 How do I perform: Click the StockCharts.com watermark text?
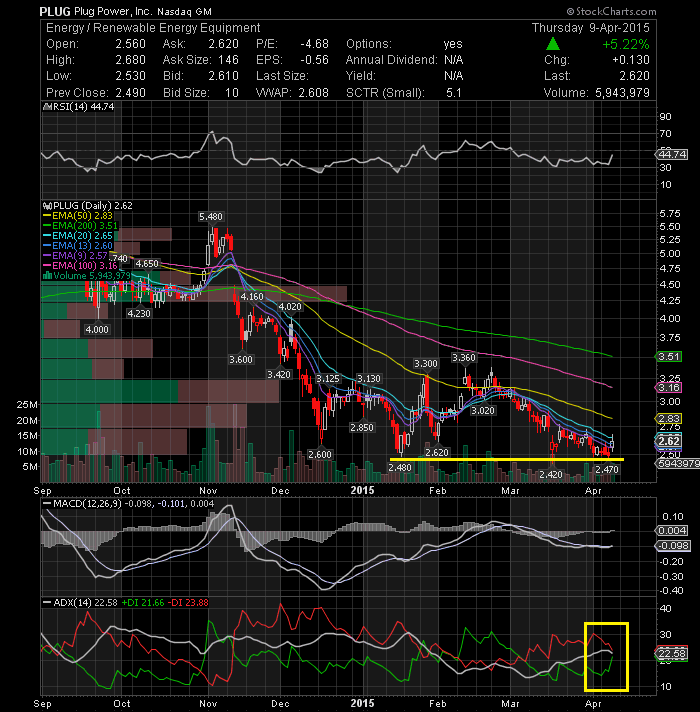click(x=611, y=11)
